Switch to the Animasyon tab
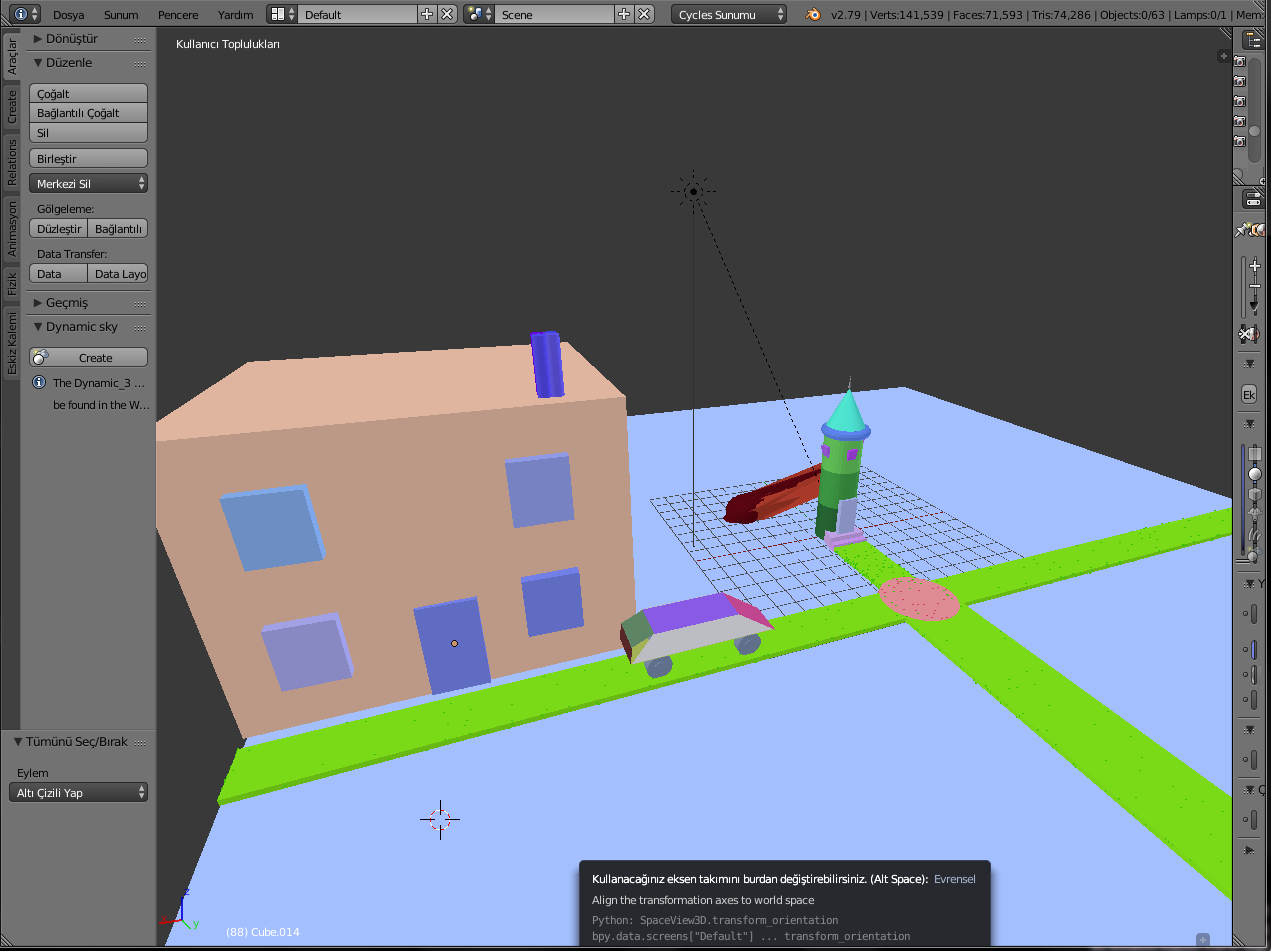Viewport: 1271px width, 951px height. [x=11, y=227]
